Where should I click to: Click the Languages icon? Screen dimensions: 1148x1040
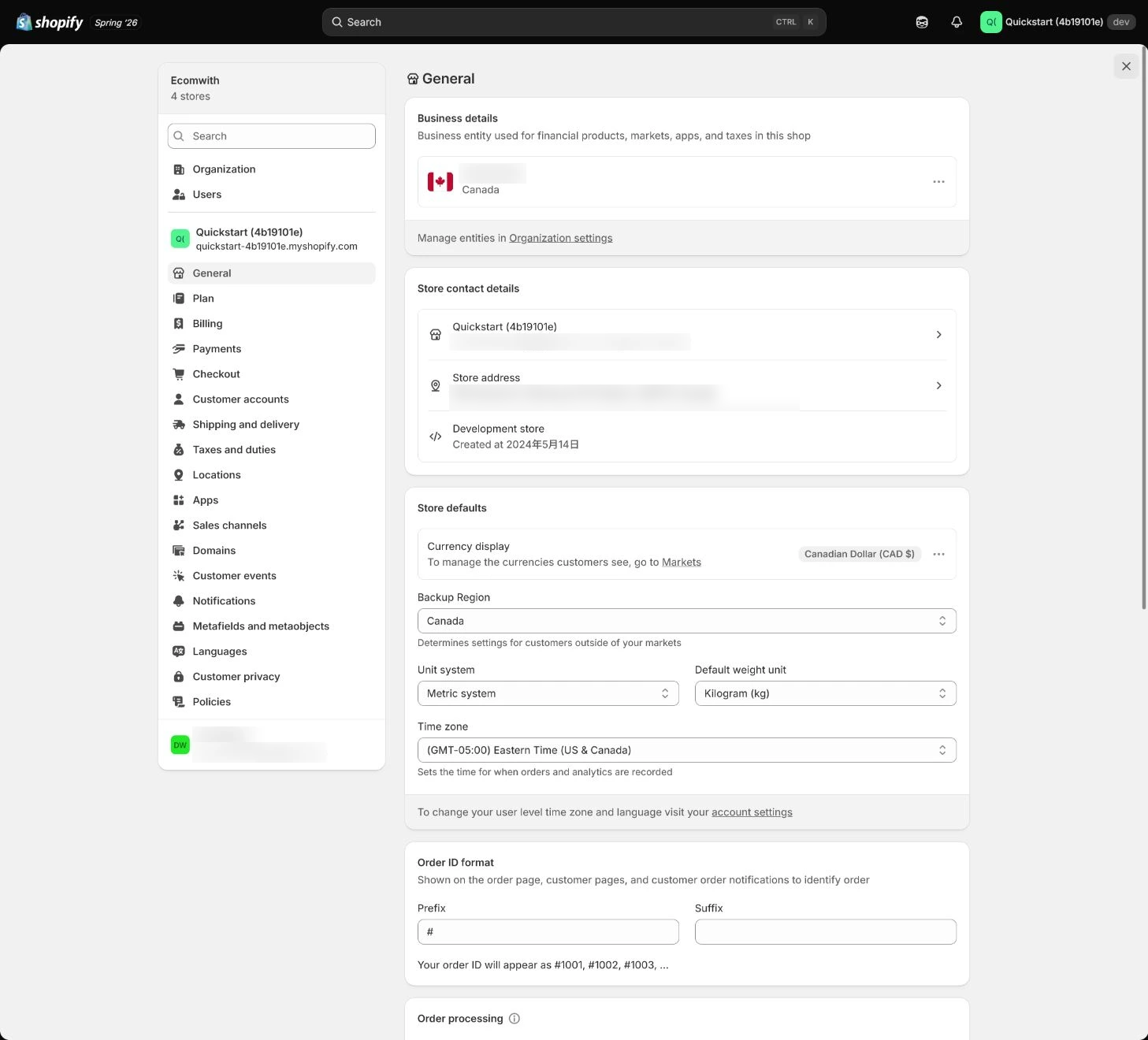point(179,652)
